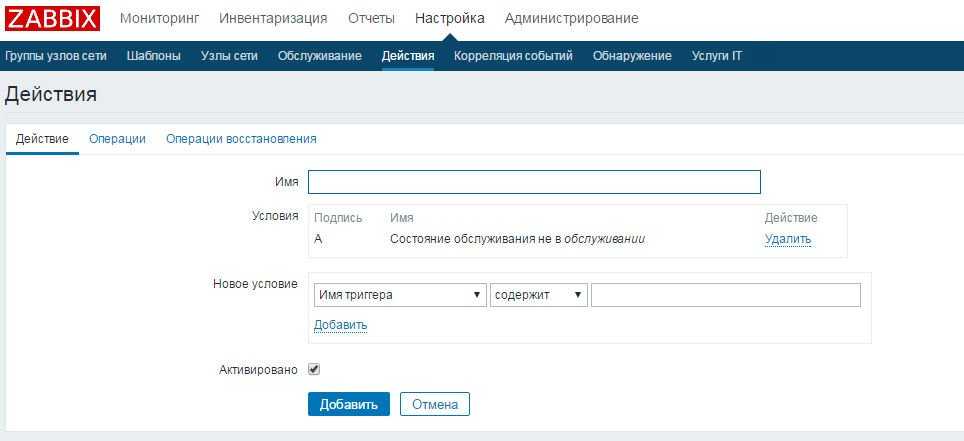The height and width of the screenshot is (441, 964).
Task: Switch to Операции восстановления tab
Action: coord(241,139)
